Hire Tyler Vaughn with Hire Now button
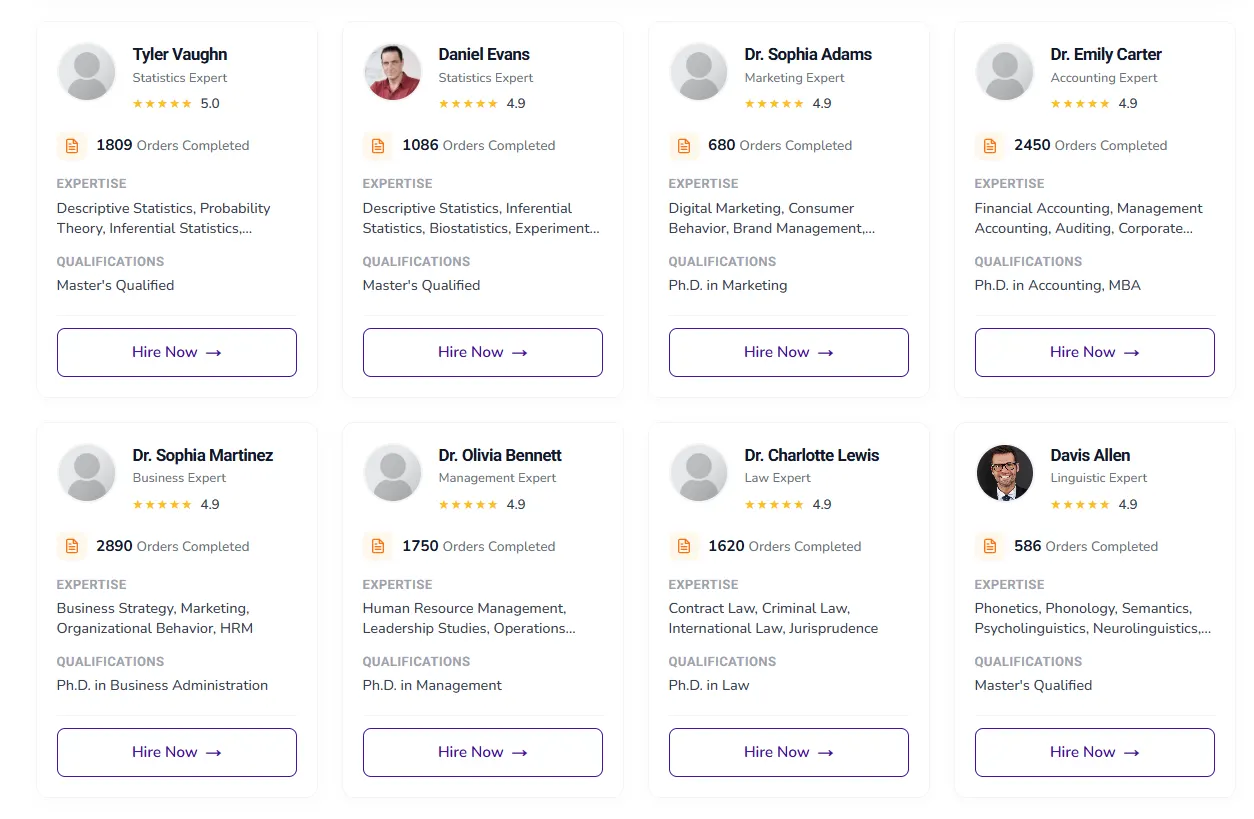Image resolution: width=1254 pixels, height=819 pixels. 177,352
